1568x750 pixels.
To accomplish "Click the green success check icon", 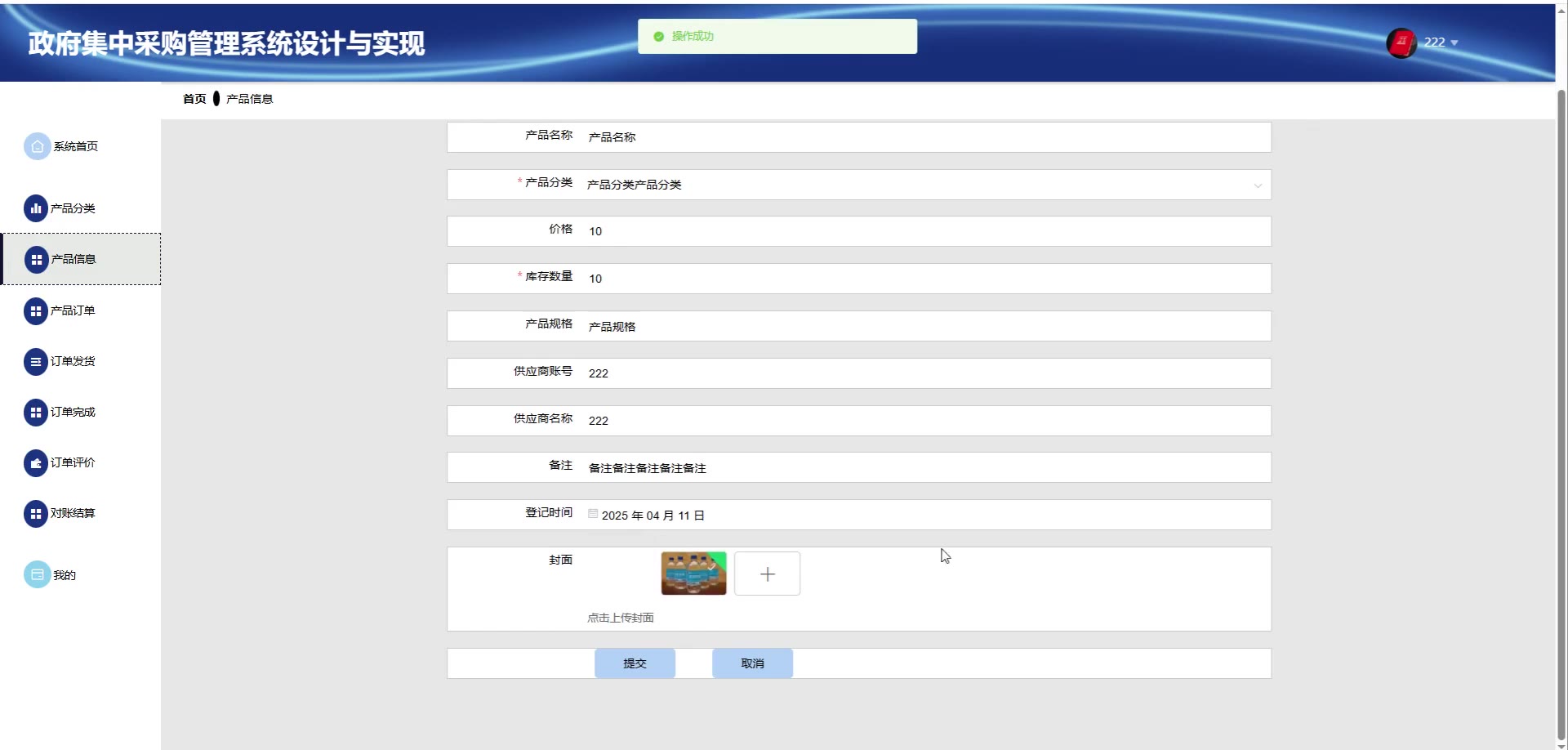I will point(658,37).
